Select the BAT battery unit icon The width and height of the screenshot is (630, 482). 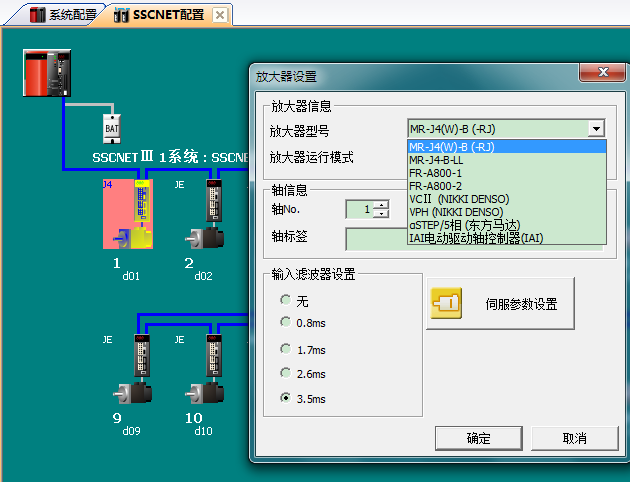click(112, 127)
